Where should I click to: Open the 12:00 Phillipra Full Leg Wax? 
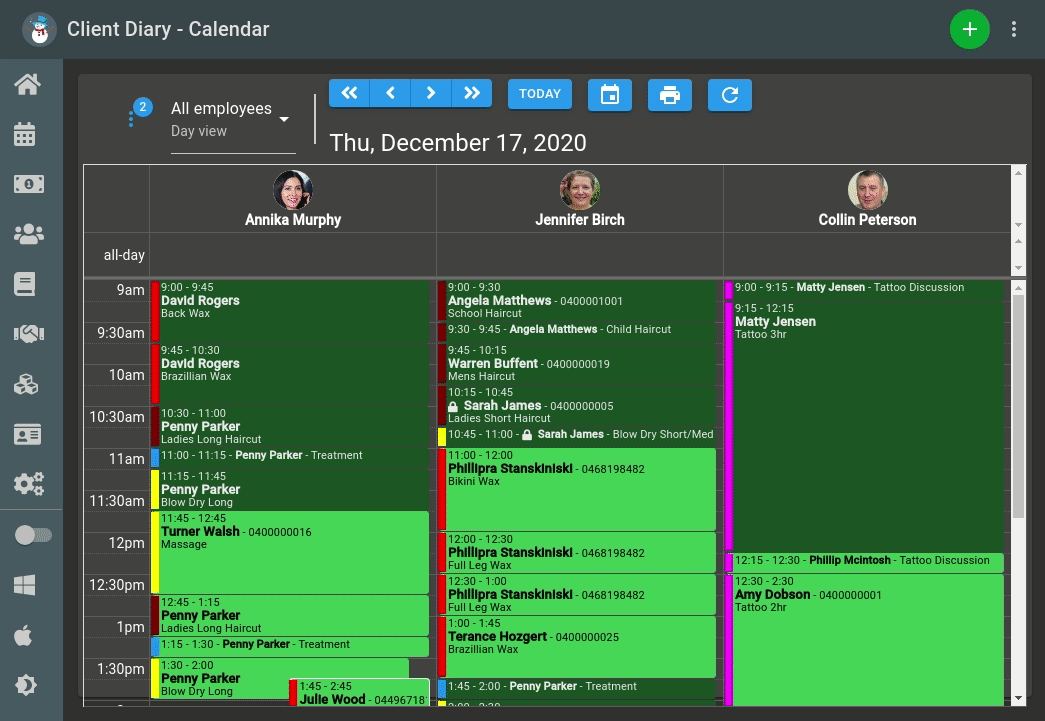[x=576, y=552]
